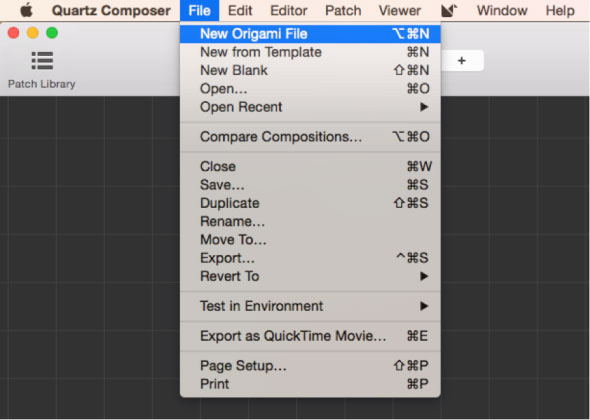Open the Patch Library icon
The width and height of the screenshot is (590, 420).
(x=42, y=61)
